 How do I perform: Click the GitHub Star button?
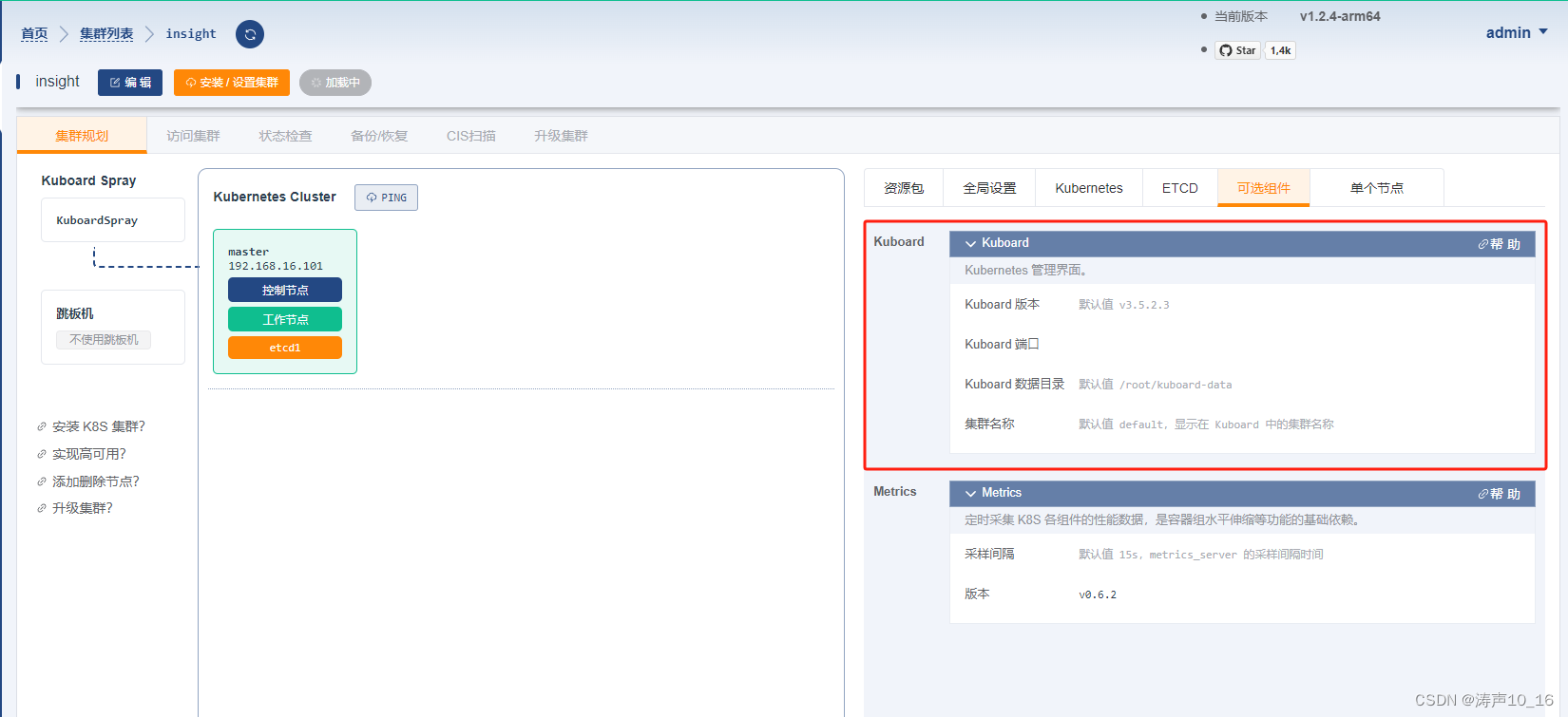point(1237,50)
